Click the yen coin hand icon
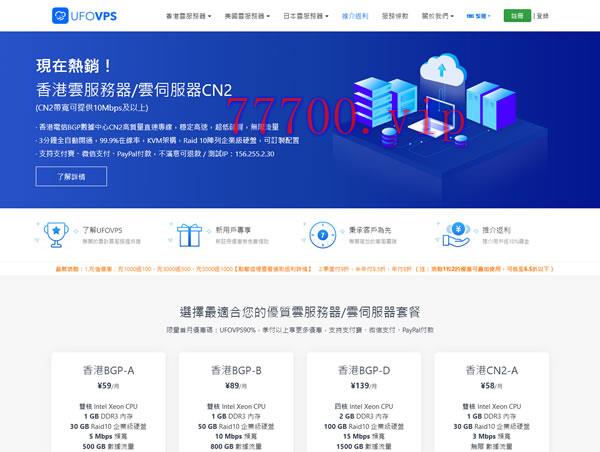Screen dimensions: 600x452 tap(456, 235)
